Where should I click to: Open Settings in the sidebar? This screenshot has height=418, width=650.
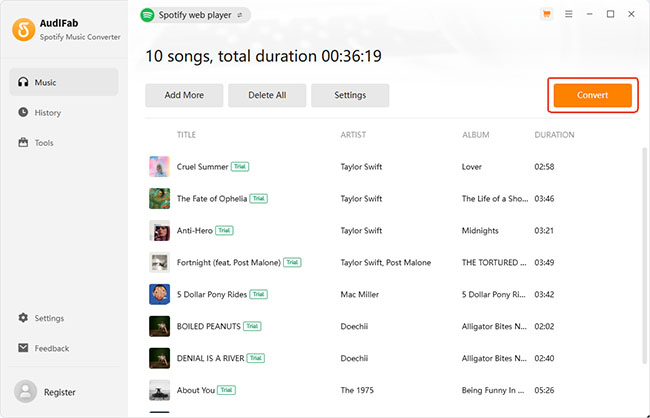(64, 318)
